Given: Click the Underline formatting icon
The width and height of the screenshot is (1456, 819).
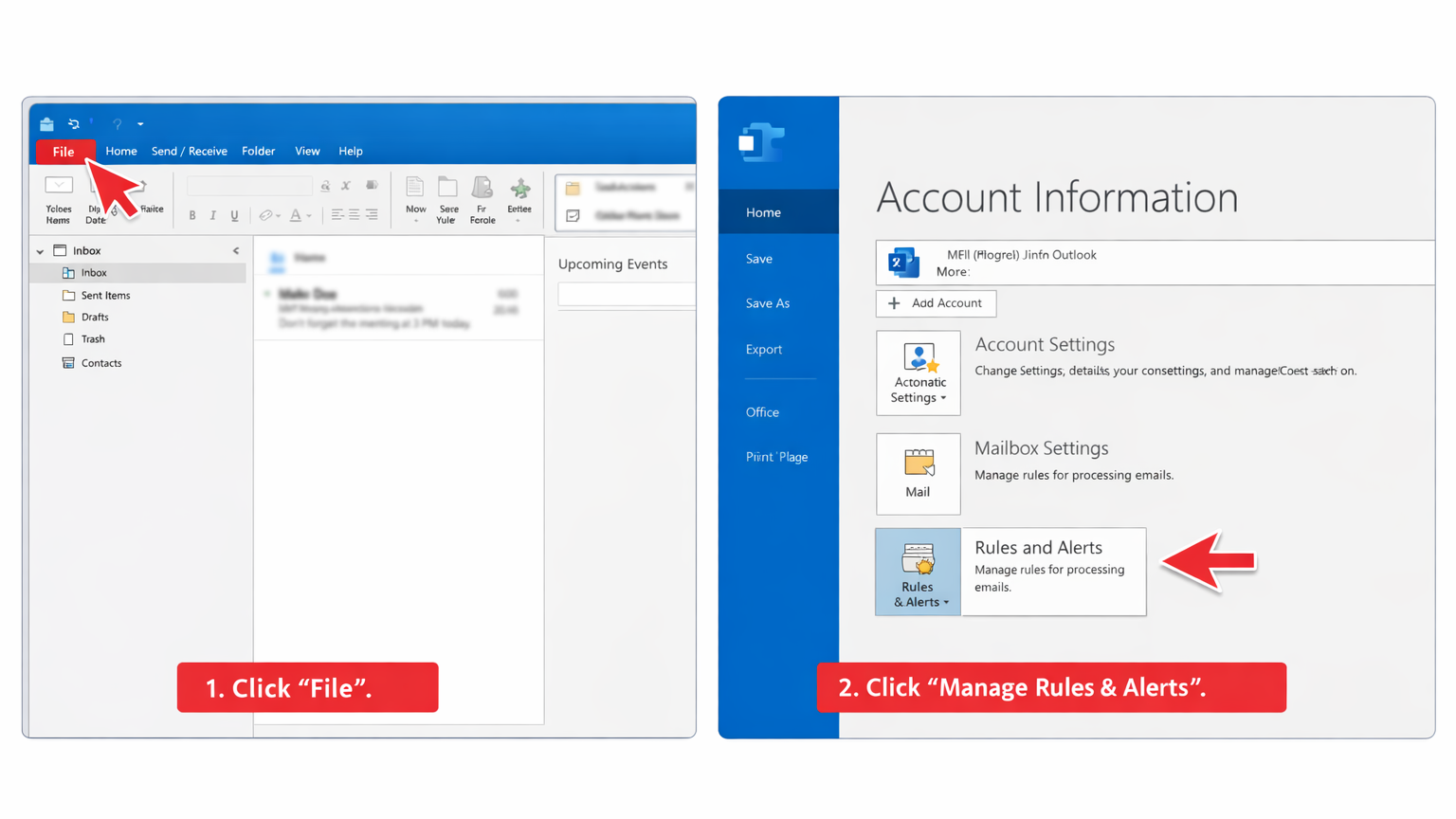Looking at the screenshot, I should [x=235, y=216].
